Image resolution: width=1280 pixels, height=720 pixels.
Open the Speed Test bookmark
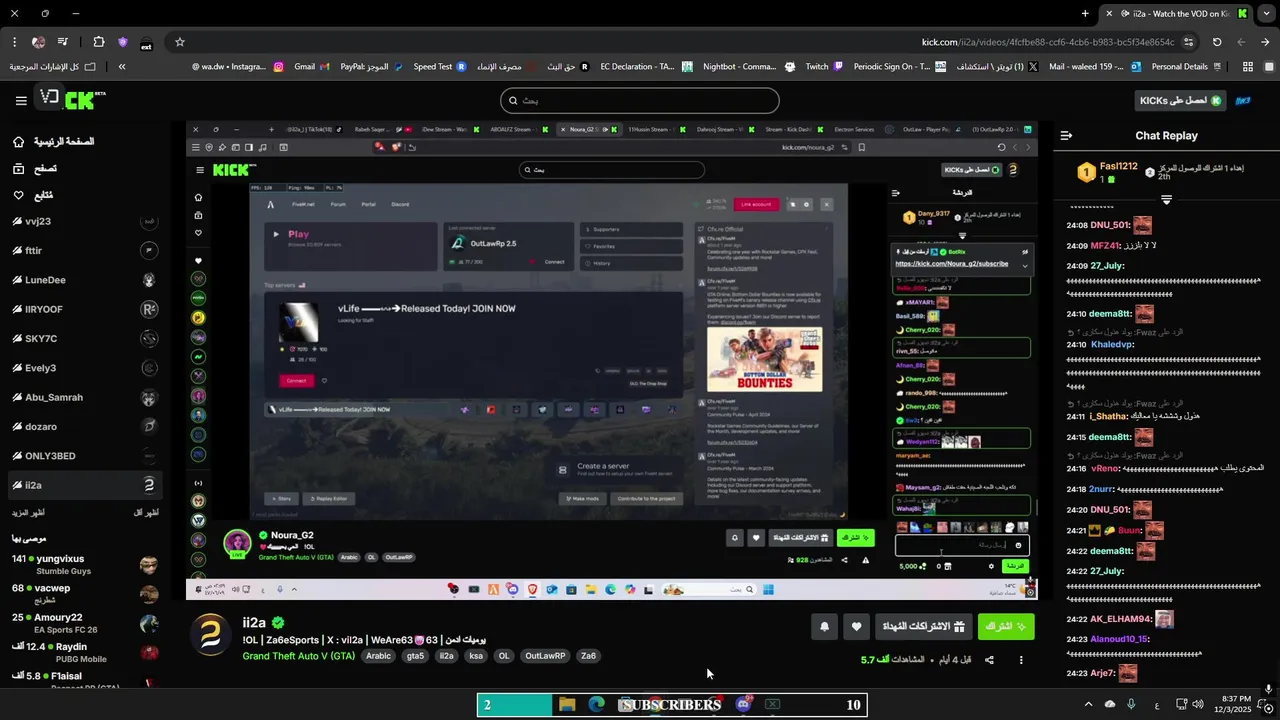(440, 67)
